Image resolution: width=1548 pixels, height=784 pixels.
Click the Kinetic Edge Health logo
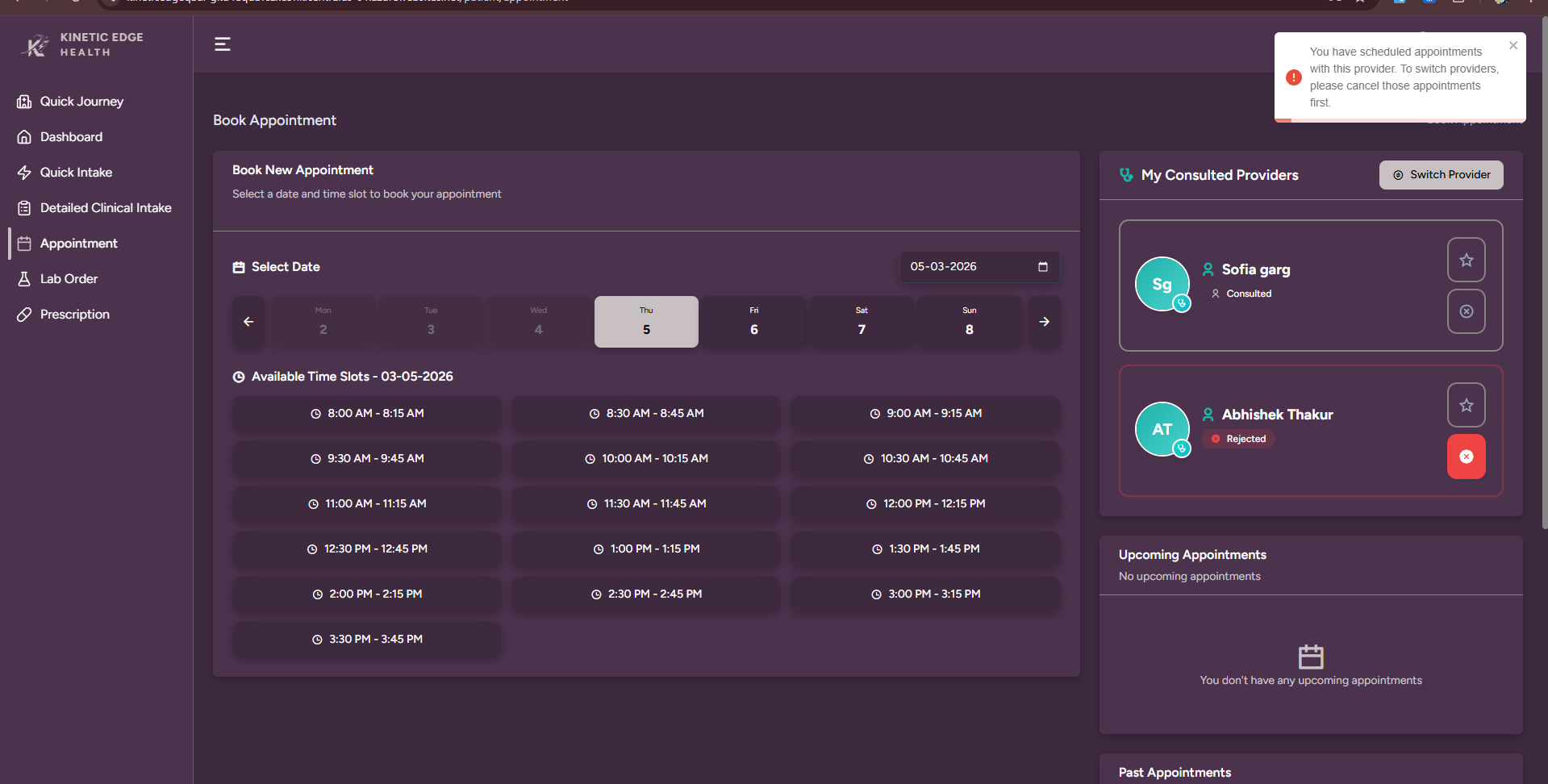pyautogui.click(x=81, y=45)
